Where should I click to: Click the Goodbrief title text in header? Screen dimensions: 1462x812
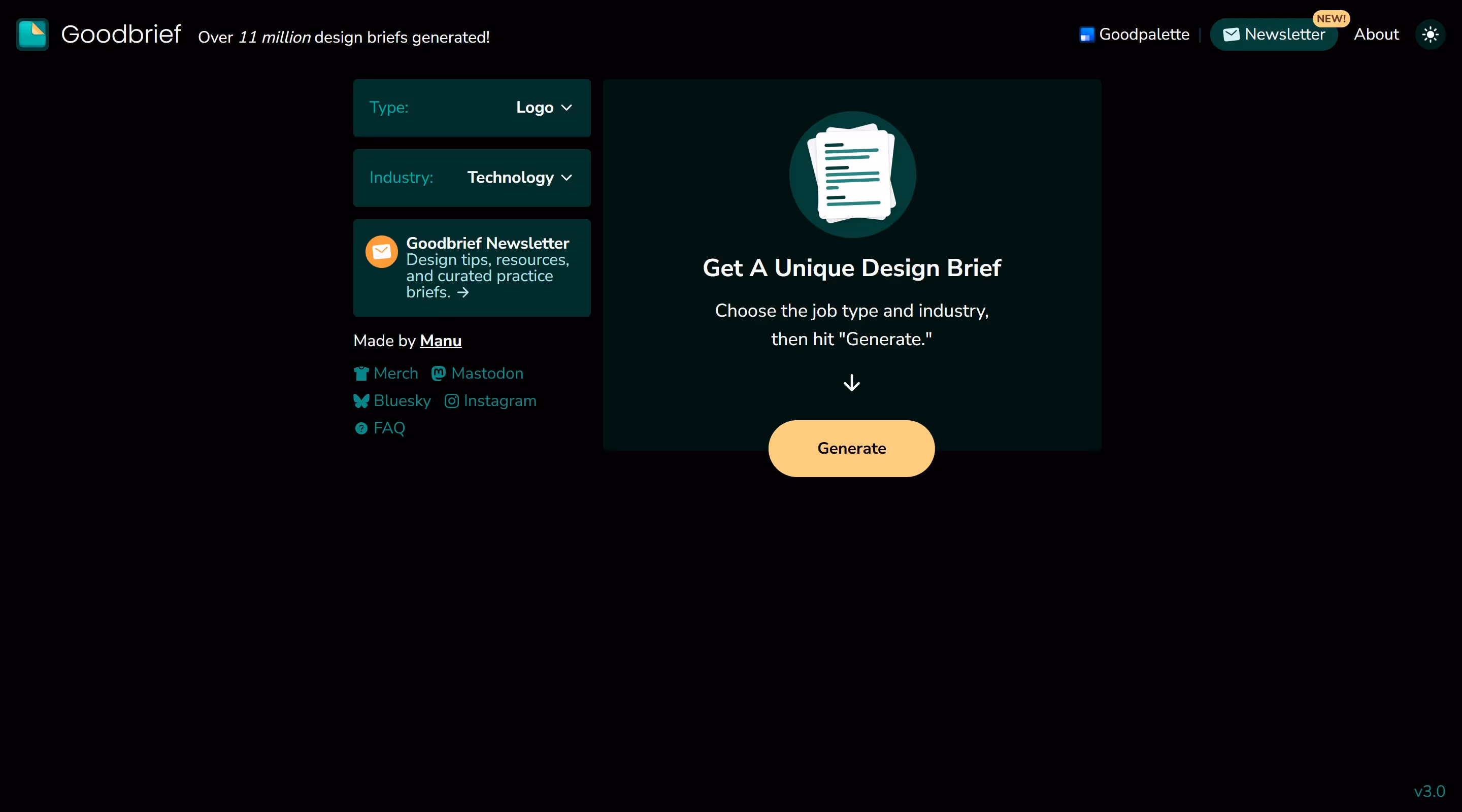point(121,35)
